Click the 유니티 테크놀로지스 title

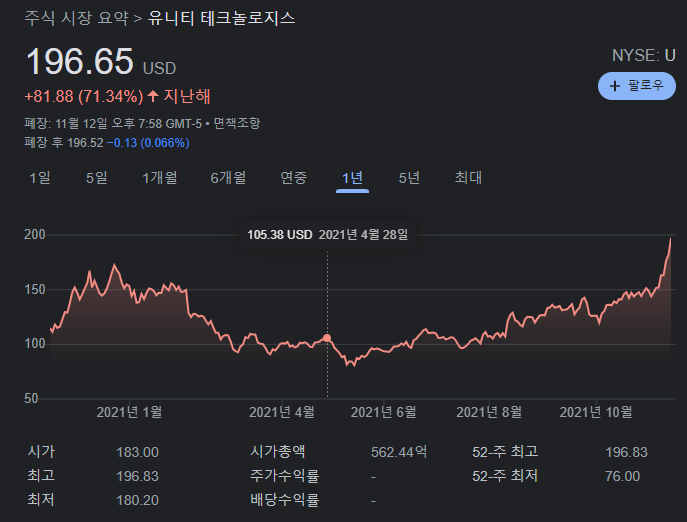(x=221, y=18)
